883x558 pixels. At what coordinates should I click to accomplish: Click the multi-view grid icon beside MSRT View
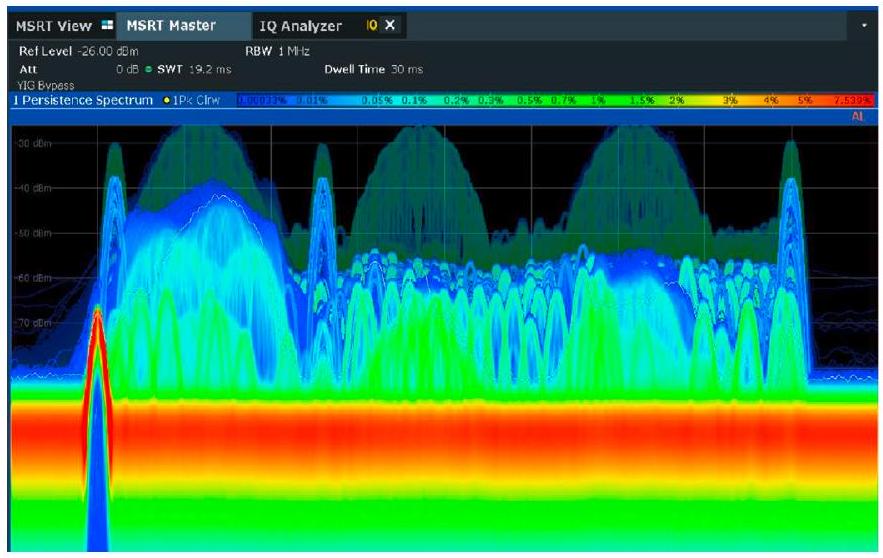point(103,26)
